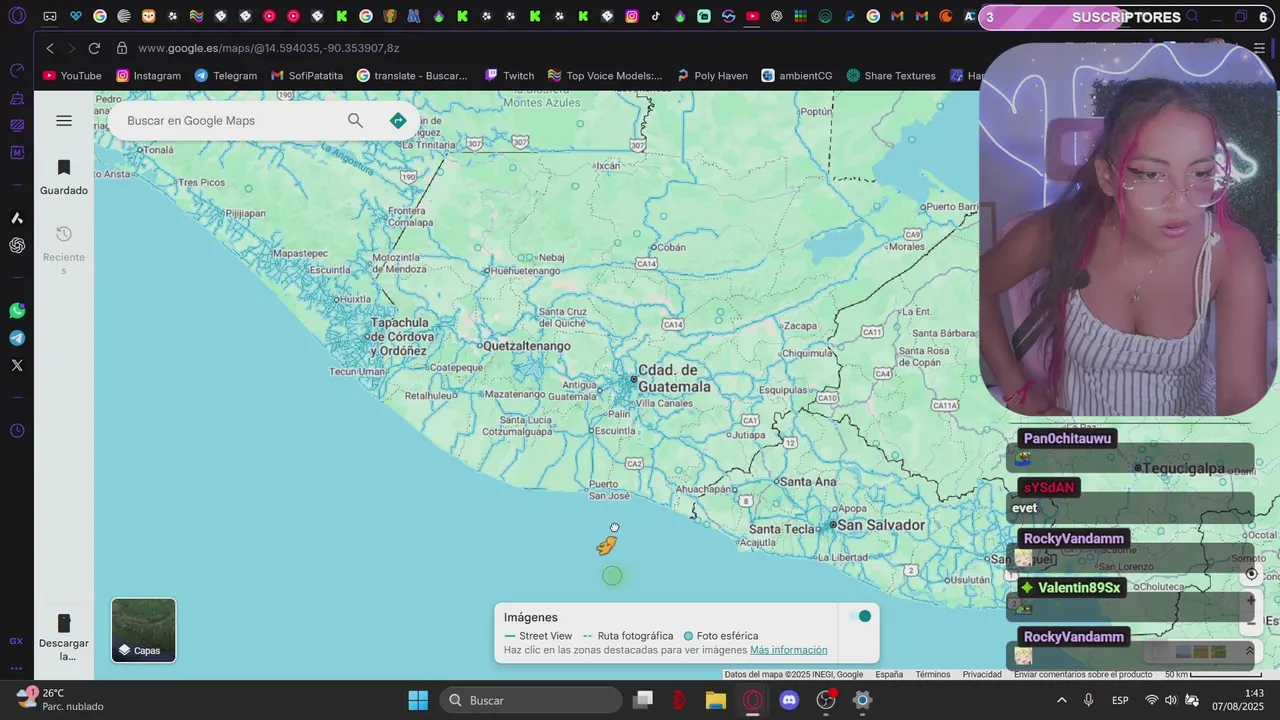Click the ESP language indicator

point(1121,700)
